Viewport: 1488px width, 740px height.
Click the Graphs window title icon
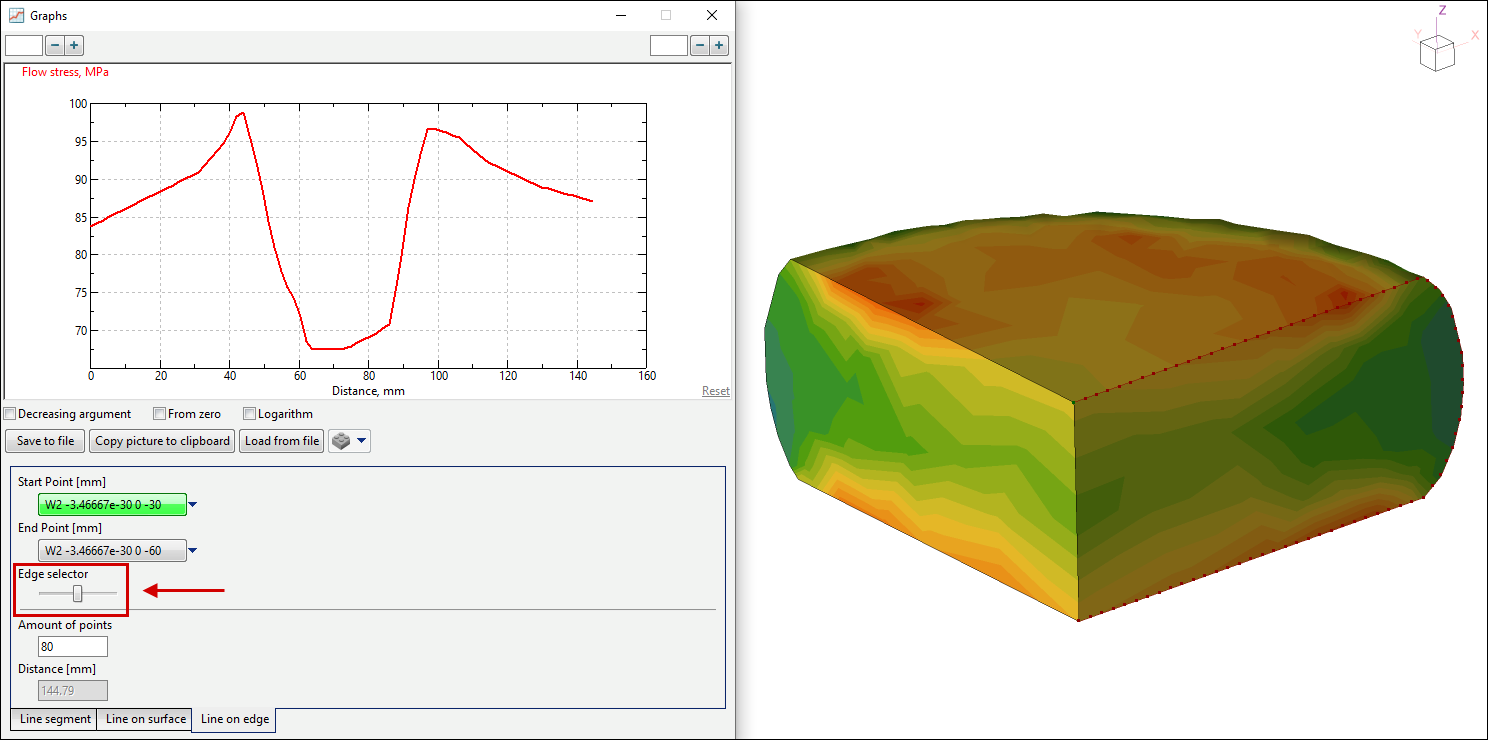pyautogui.click(x=16, y=16)
